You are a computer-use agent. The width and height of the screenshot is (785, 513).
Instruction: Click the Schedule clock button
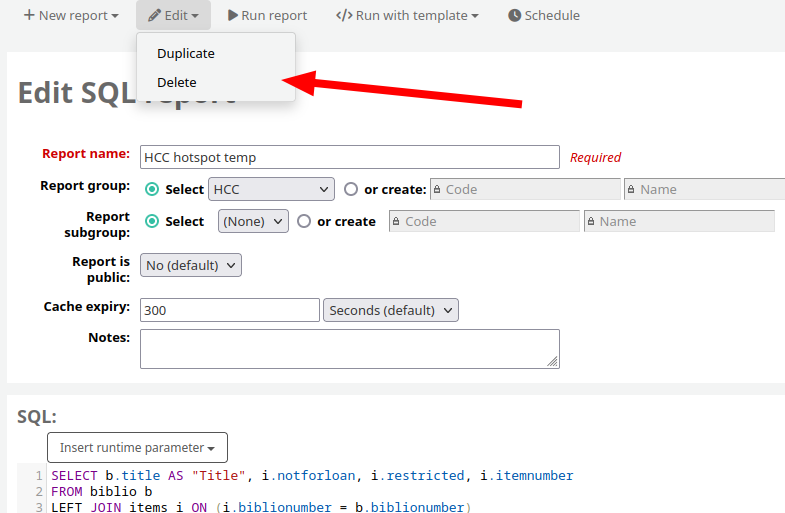click(544, 15)
